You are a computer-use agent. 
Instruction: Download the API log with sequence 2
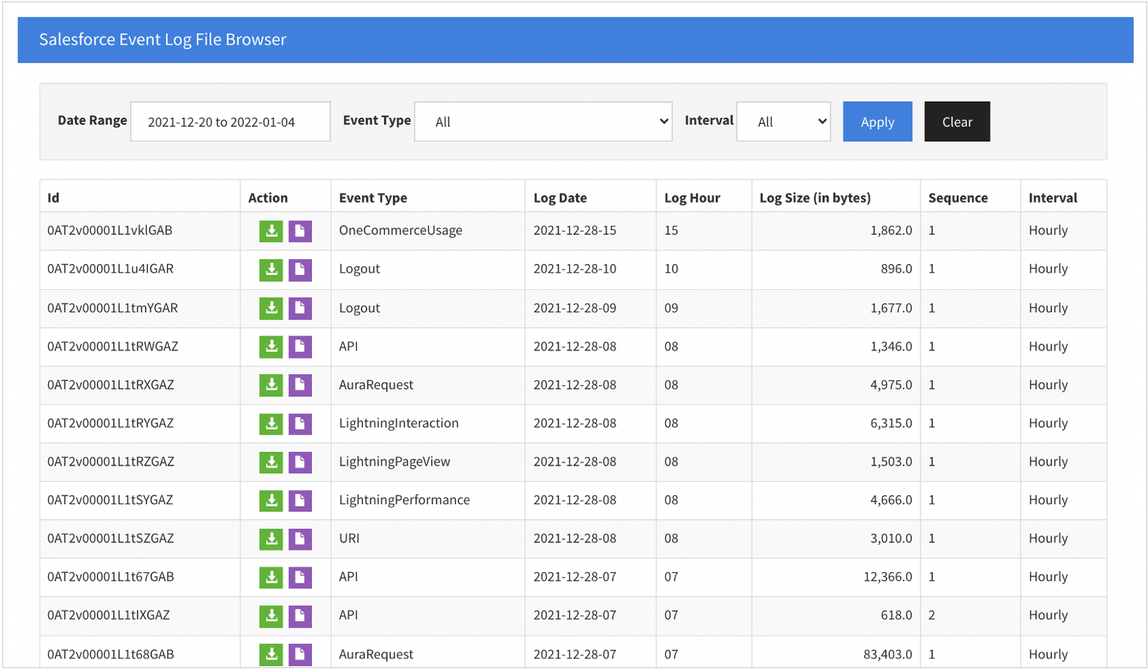click(271, 615)
